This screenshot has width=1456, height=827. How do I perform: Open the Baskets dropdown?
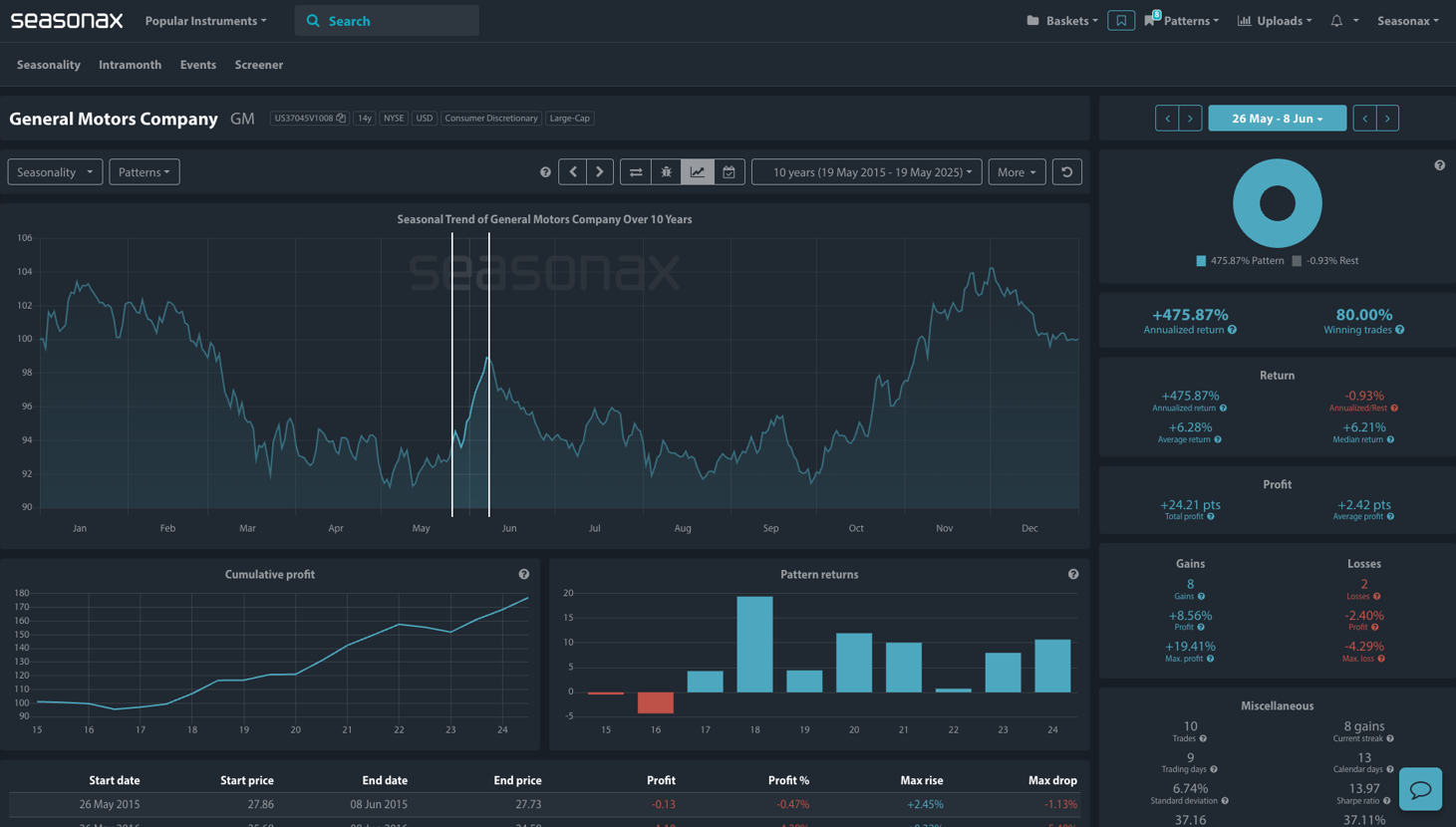1062,21
